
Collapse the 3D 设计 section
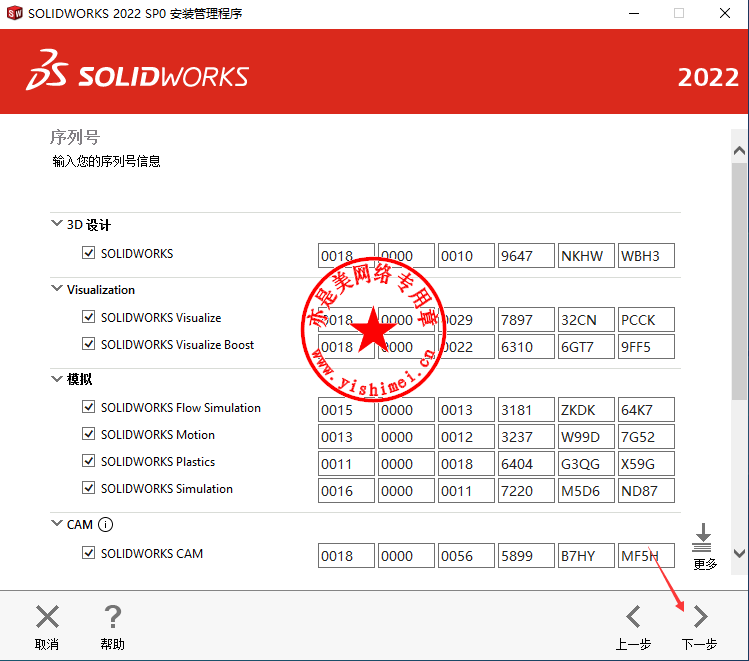coord(57,223)
